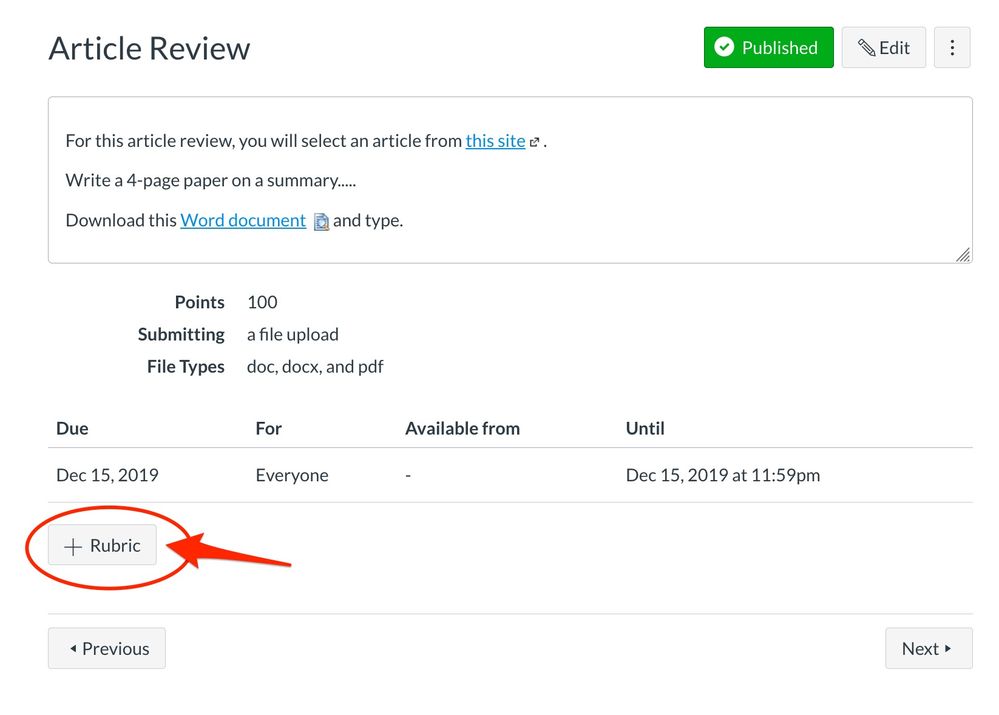999x715 pixels.
Task: Click the pencil icon on Edit
Action: [x=866, y=48]
